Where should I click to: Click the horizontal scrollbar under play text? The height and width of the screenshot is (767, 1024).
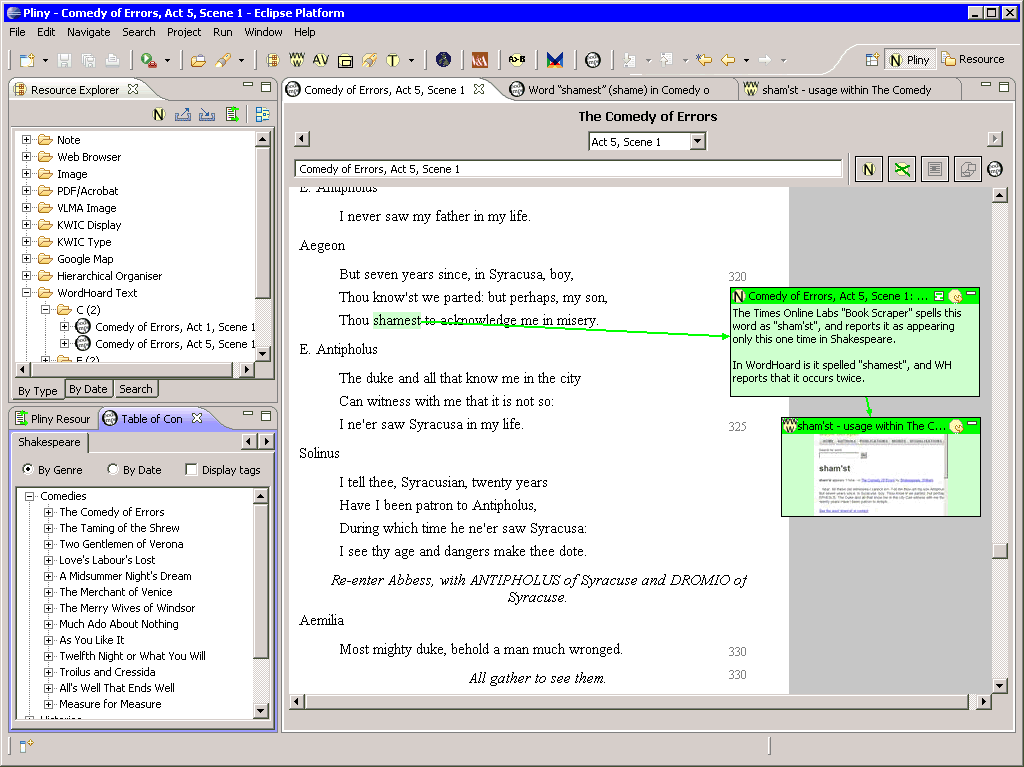(x=637, y=702)
